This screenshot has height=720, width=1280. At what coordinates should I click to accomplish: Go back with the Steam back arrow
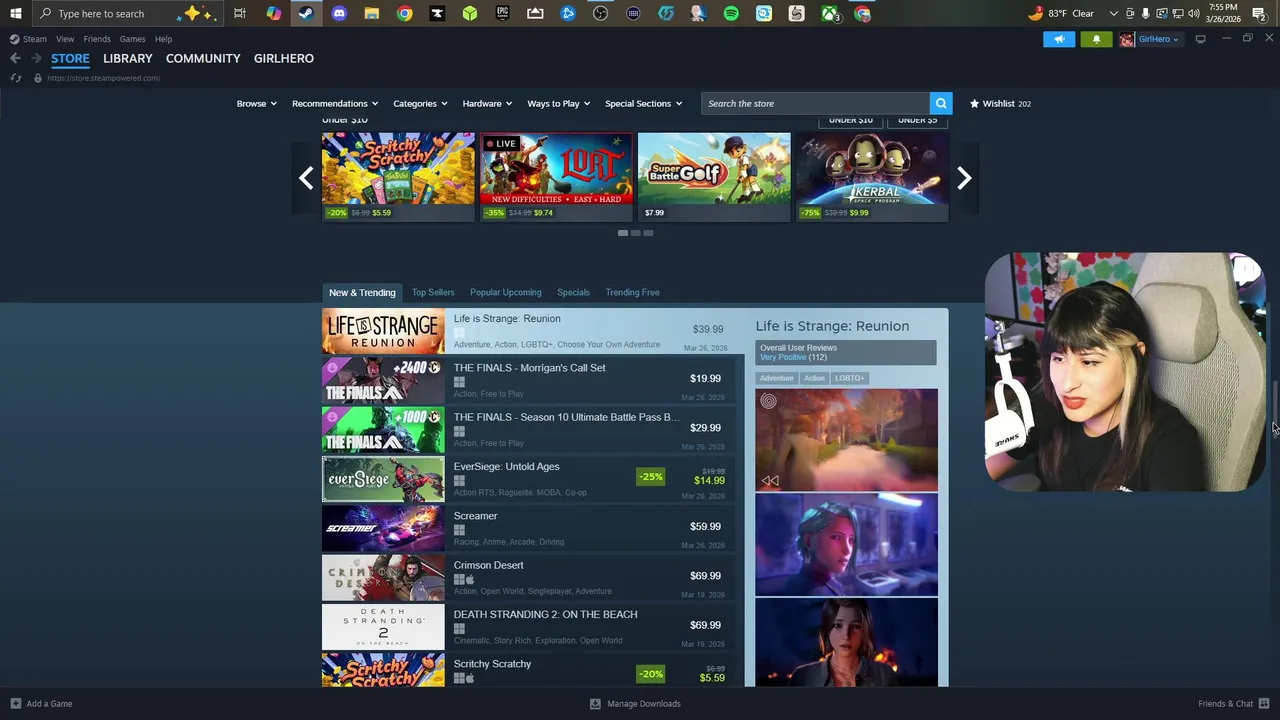[15, 58]
